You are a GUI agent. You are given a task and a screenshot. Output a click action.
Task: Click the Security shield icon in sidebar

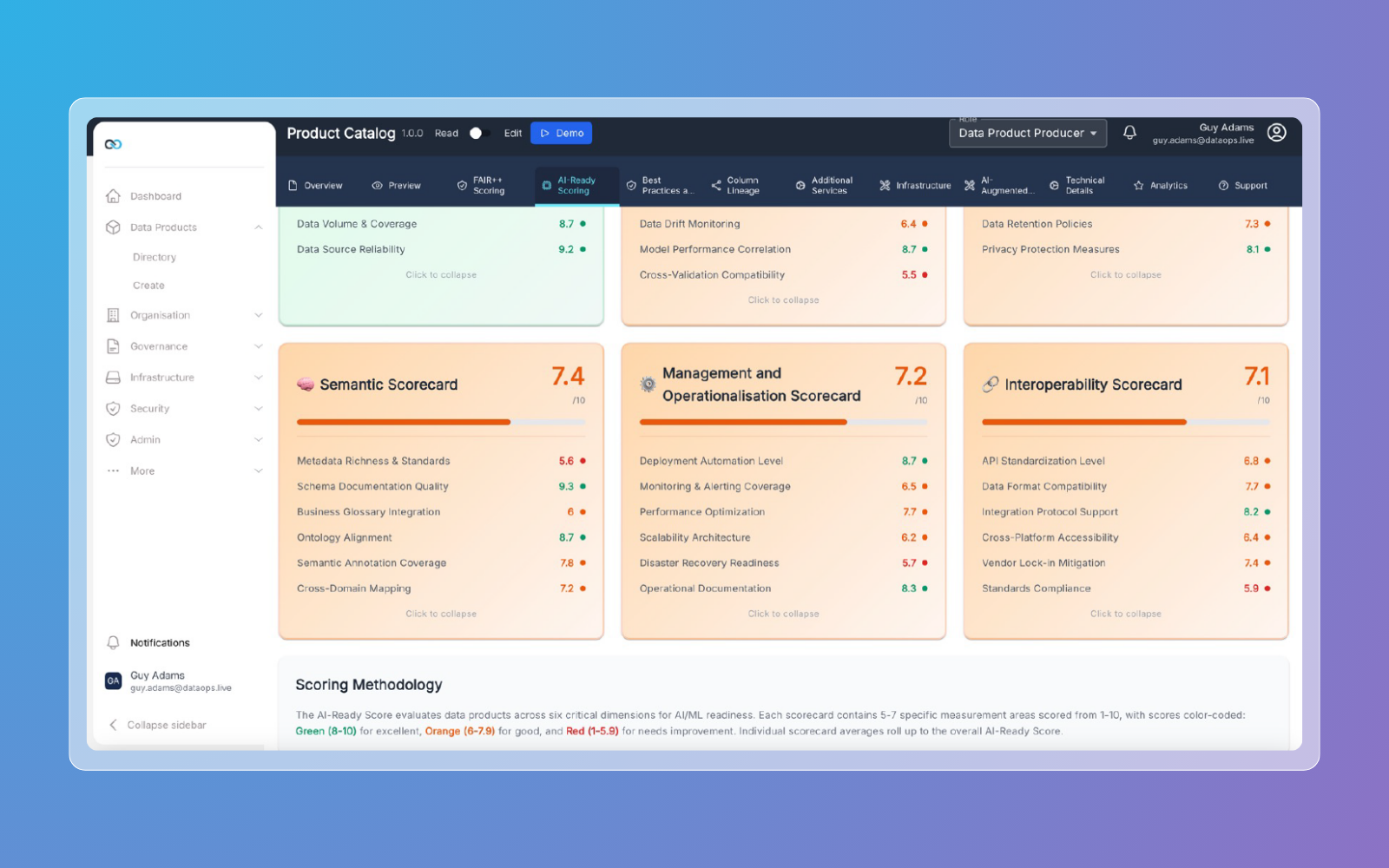pos(113,408)
